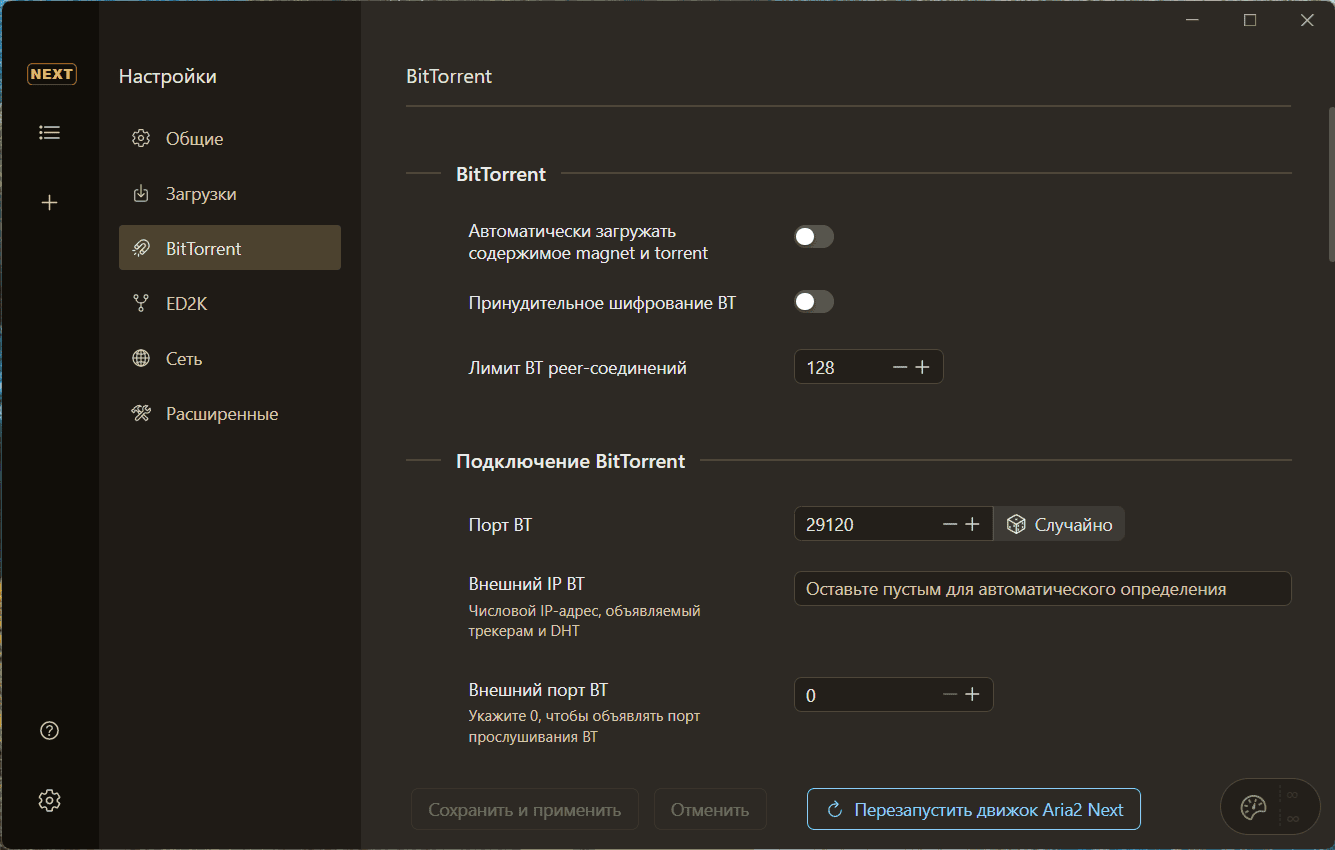Click the Внешний порт BT label
The image size is (1335, 850).
[538, 689]
